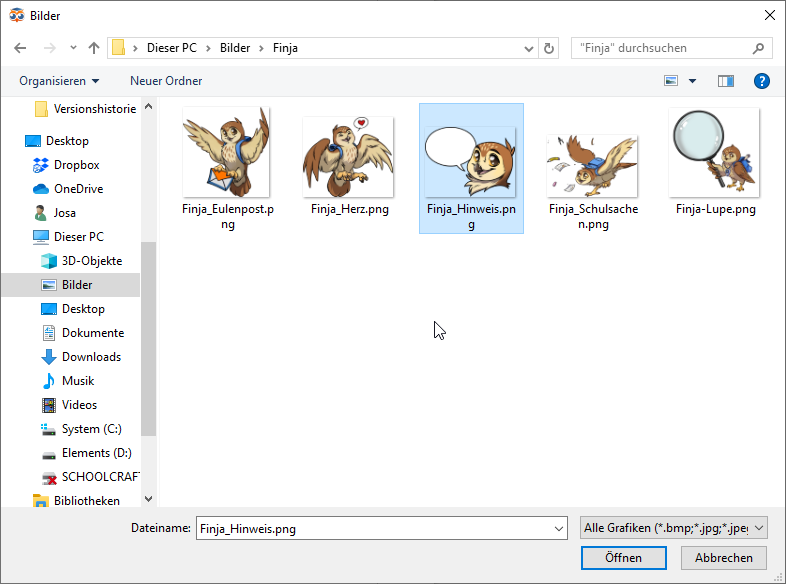Click the back navigation arrow
786x584 pixels.
click(20, 48)
